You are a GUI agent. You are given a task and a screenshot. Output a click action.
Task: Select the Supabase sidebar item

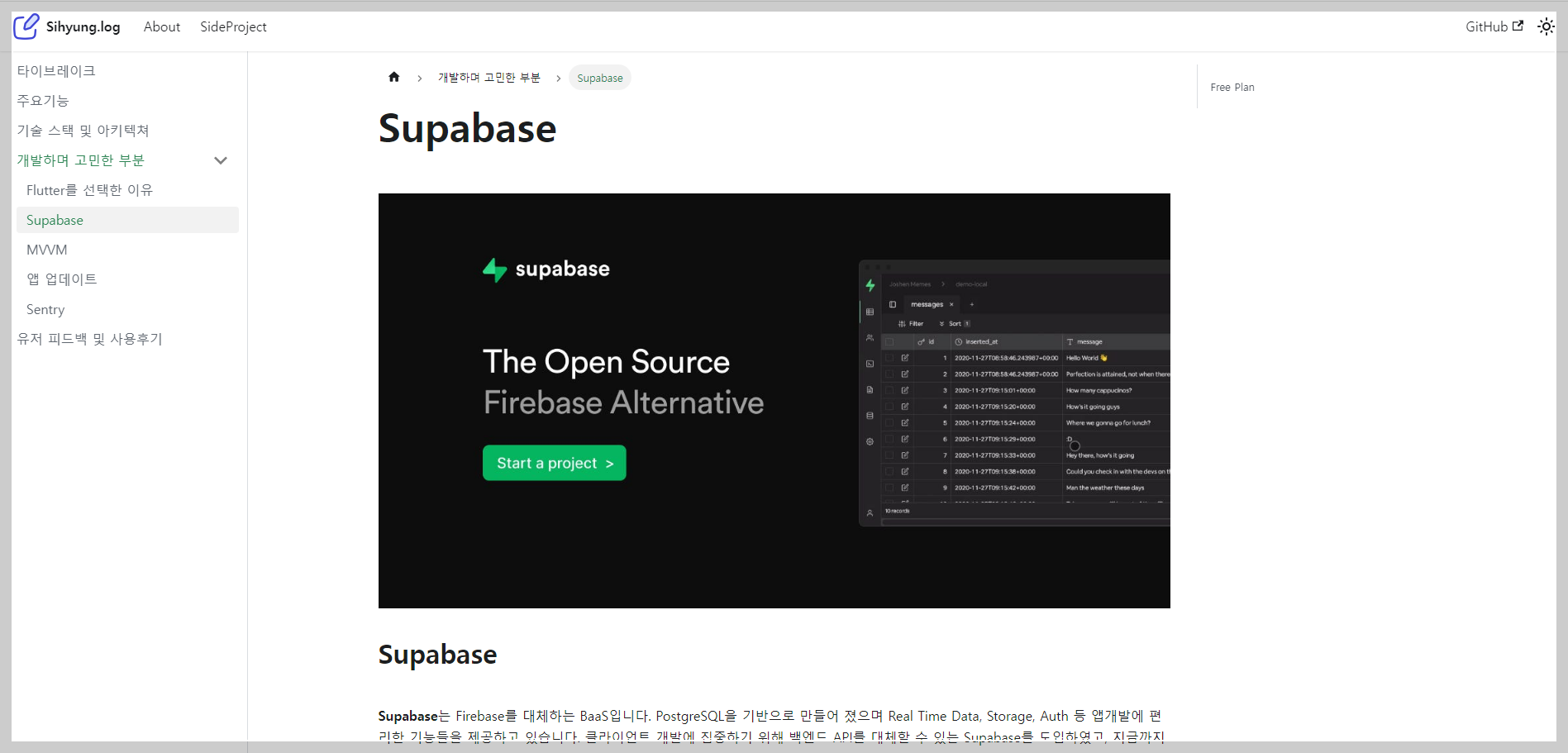point(127,220)
